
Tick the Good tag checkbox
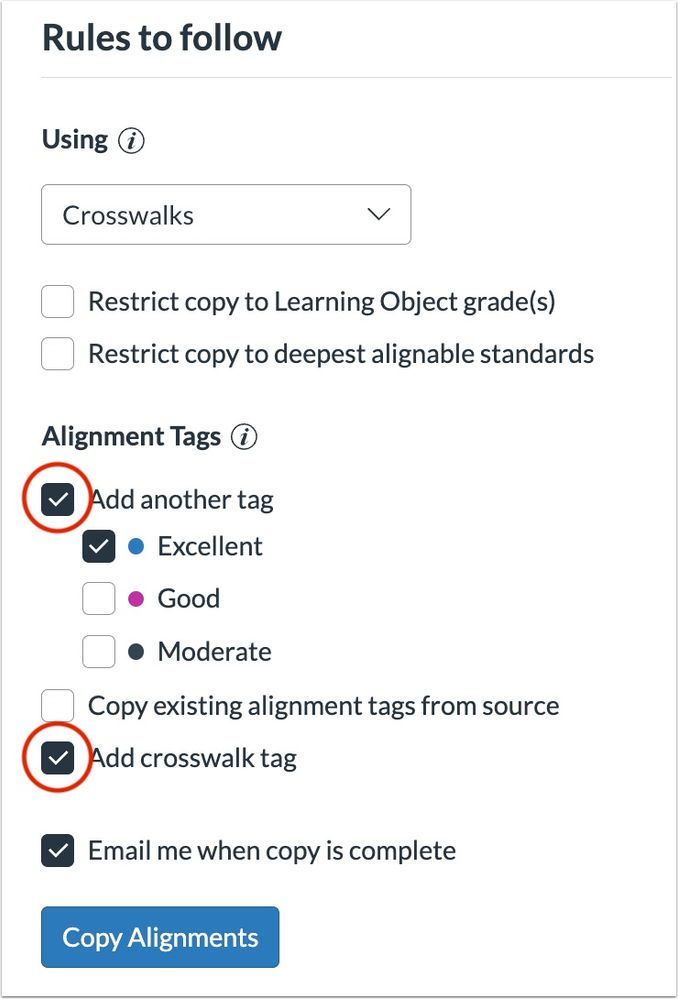99,598
